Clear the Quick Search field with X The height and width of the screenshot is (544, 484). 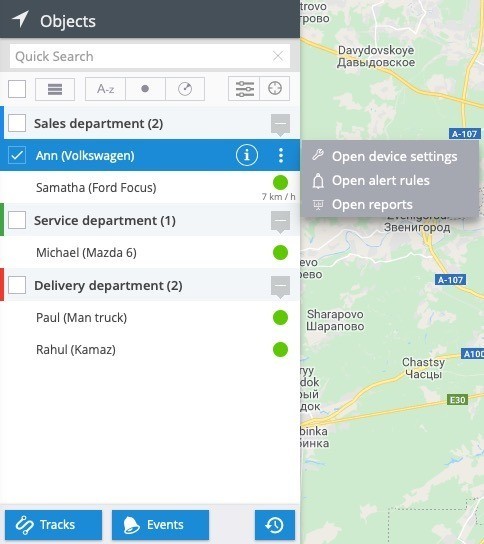point(278,56)
